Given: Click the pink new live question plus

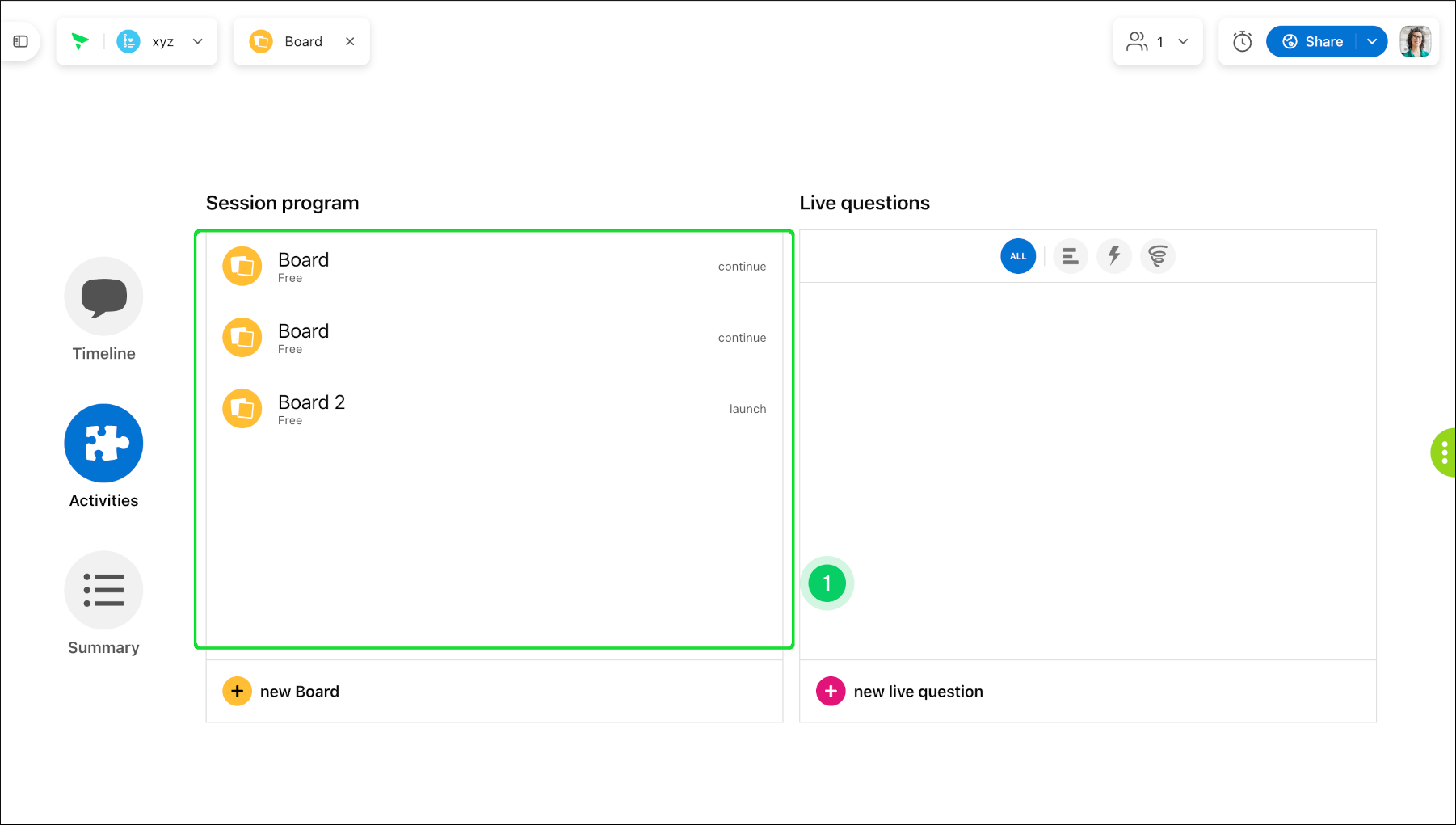Looking at the screenshot, I should coord(831,691).
